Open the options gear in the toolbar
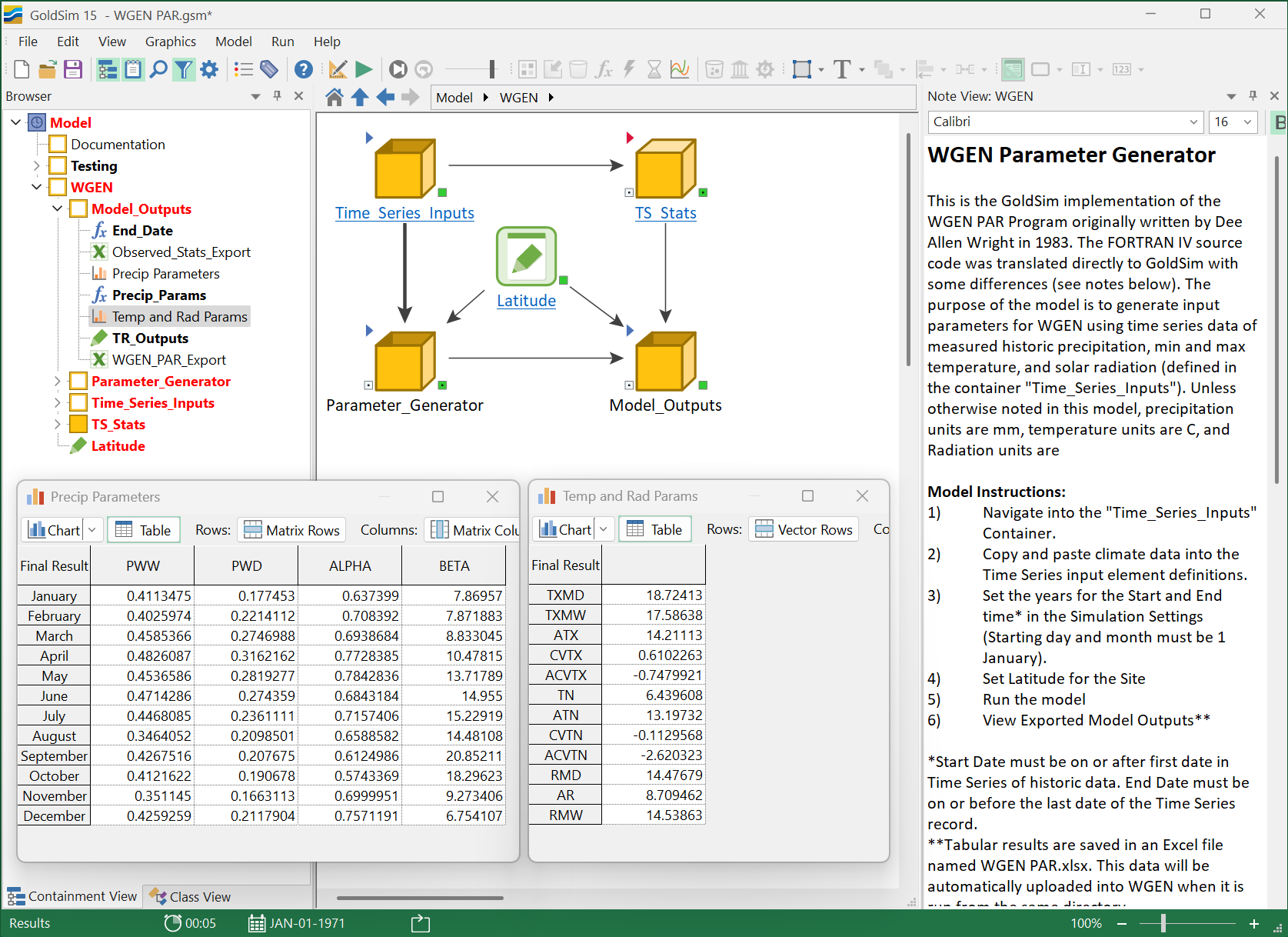This screenshot has width=1288, height=937. click(x=209, y=69)
